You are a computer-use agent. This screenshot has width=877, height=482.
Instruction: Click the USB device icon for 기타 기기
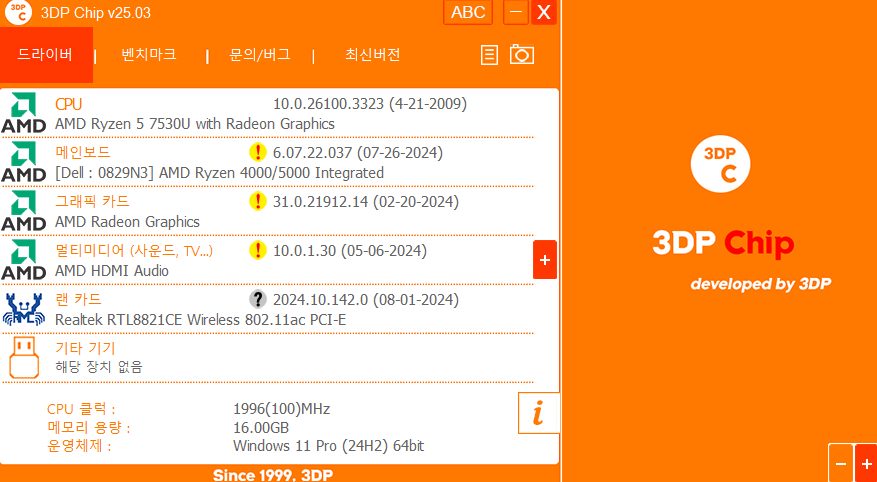(x=24, y=358)
